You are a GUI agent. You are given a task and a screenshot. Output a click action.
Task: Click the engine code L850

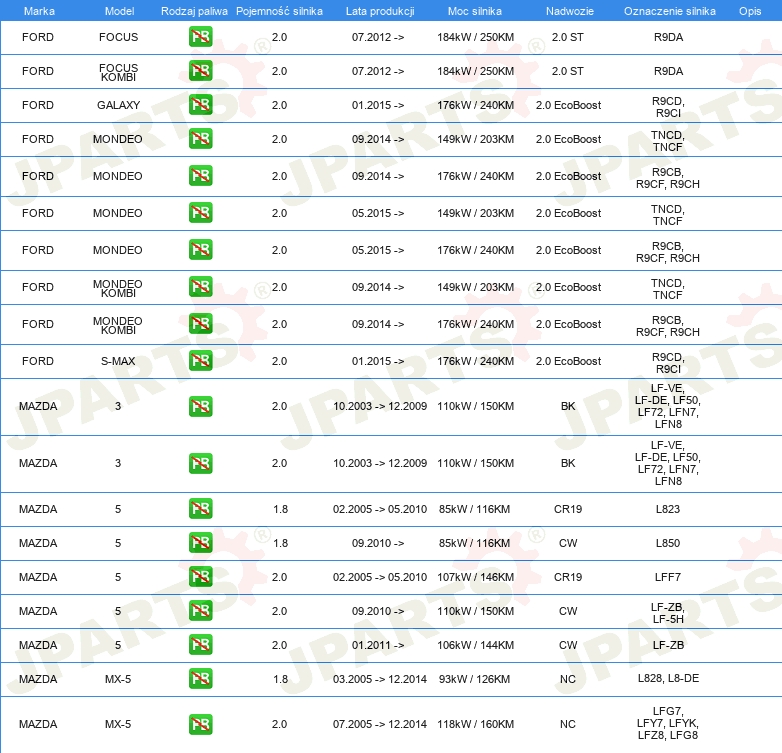pos(668,543)
